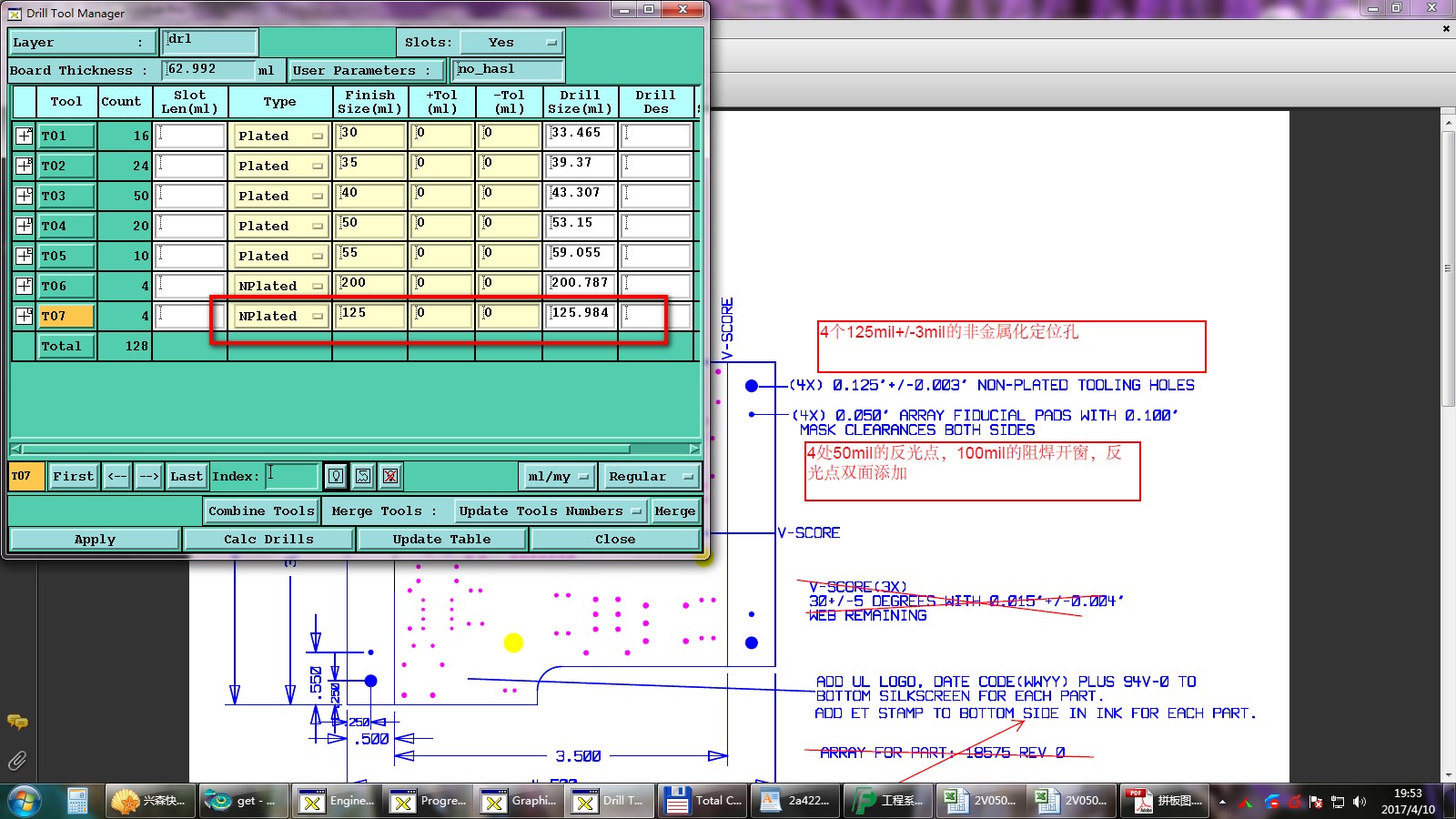Expand the T05 tool row plus icon
This screenshot has height=819, width=1456.
pyautogui.click(x=24, y=256)
